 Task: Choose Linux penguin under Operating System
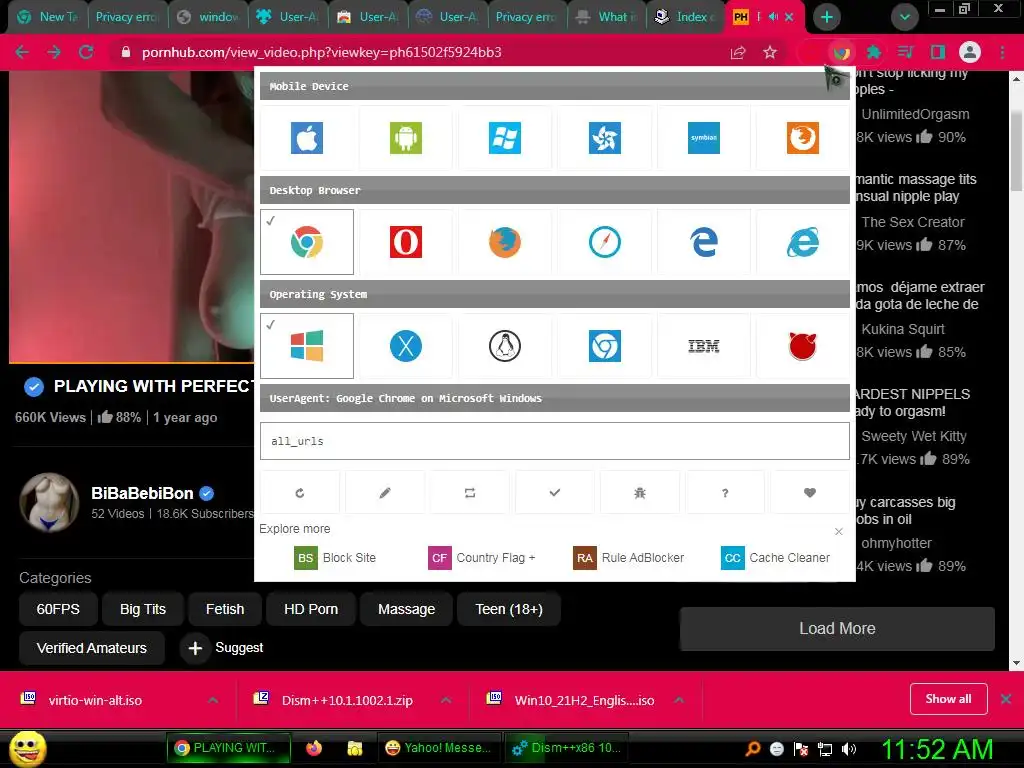pyautogui.click(x=505, y=346)
